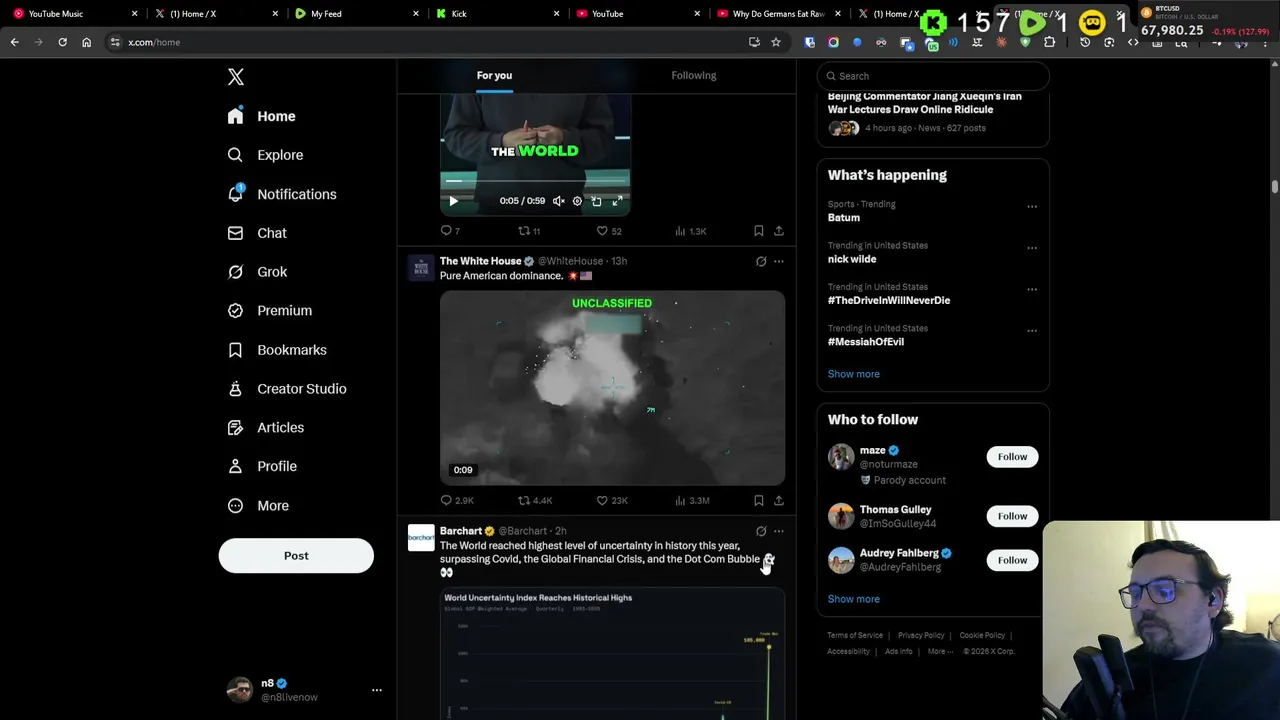Open more options on Barchart post
The image size is (1280, 720).
point(779,532)
